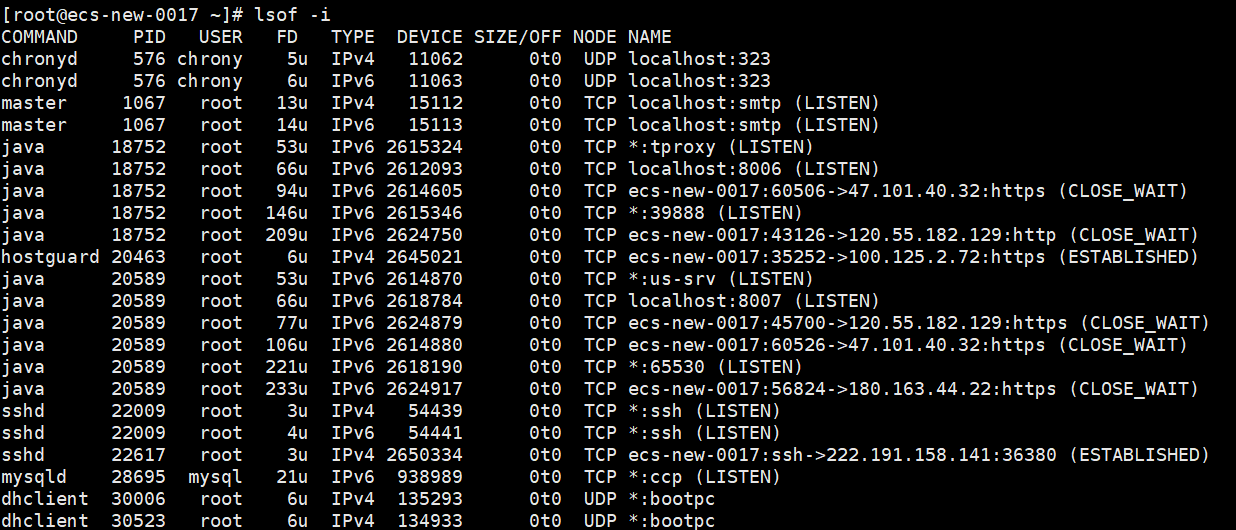Click the *:ccp entry for mysqld

(x=655, y=477)
